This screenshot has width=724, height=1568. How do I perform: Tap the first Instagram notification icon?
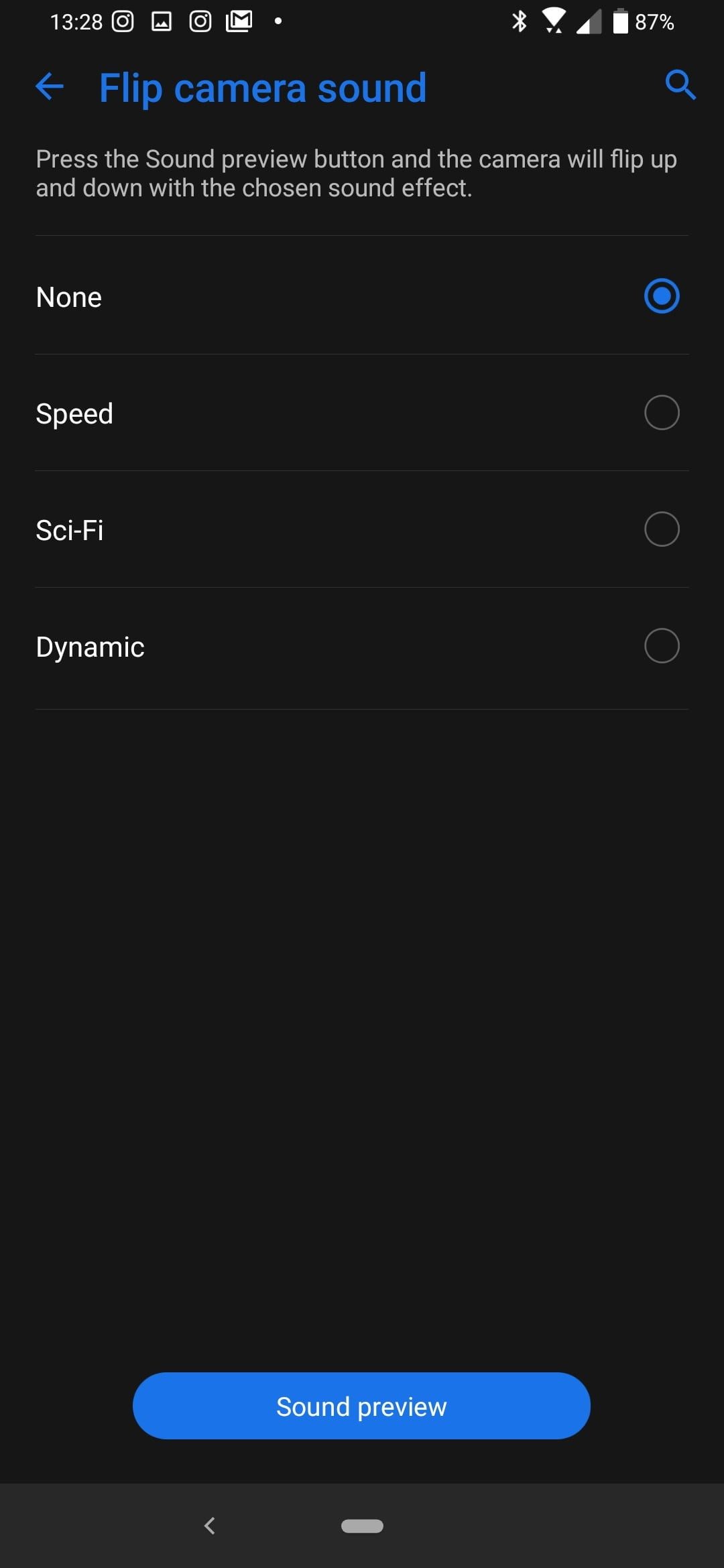coord(123,22)
